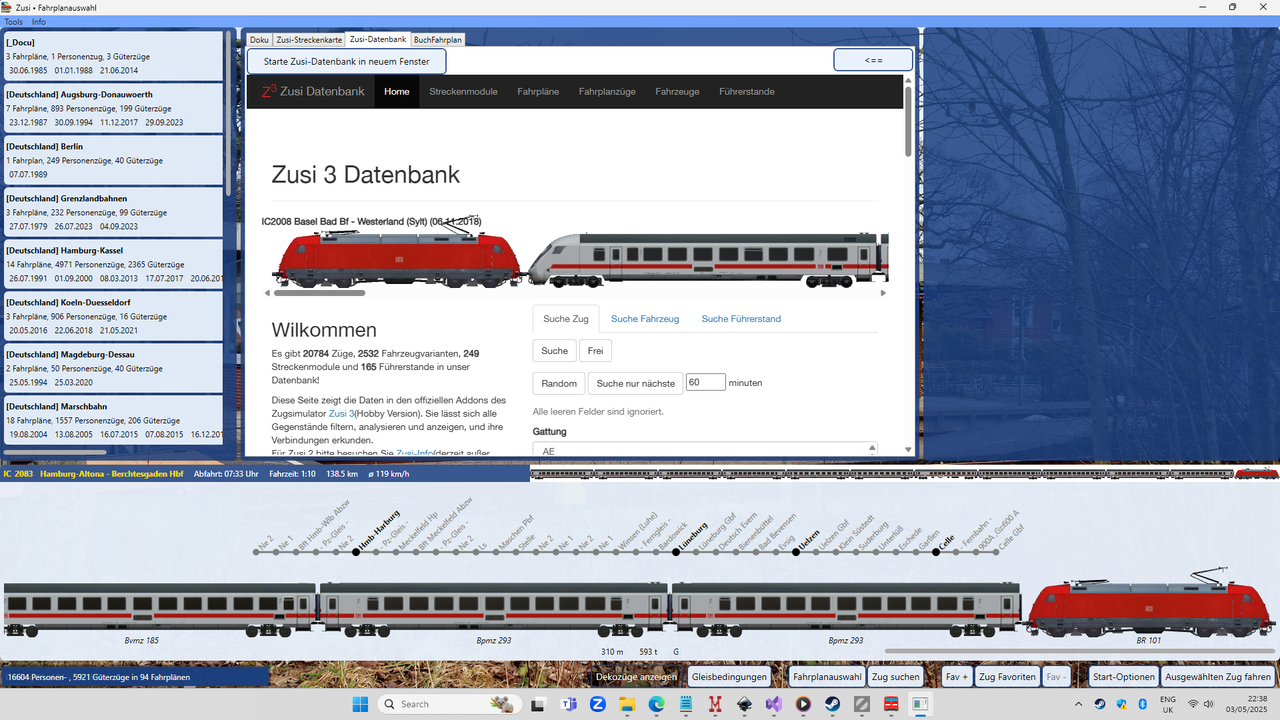Switch to the Suche Führerstand tab
The height and width of the screenshot is (720, 1280).
[741, 319]
